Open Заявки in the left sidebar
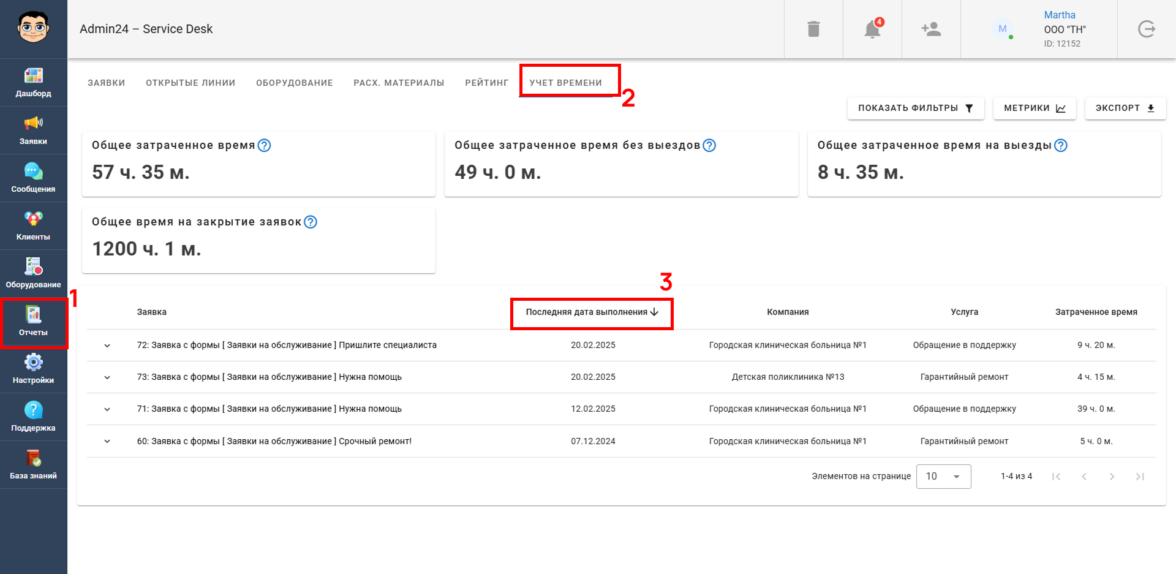This screenshot has width=1176, height=574. coord(33,129)
